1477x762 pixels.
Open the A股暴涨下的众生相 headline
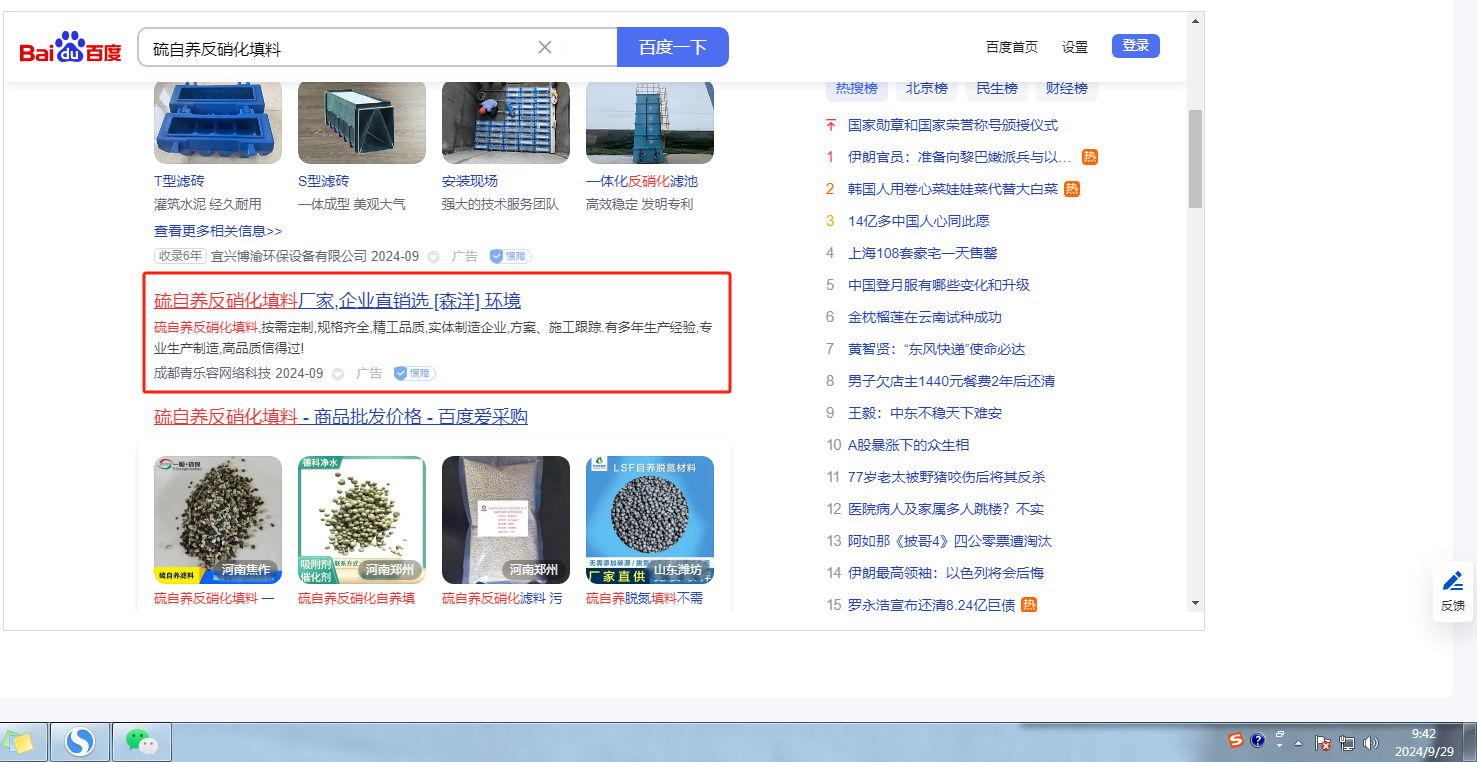909,445
